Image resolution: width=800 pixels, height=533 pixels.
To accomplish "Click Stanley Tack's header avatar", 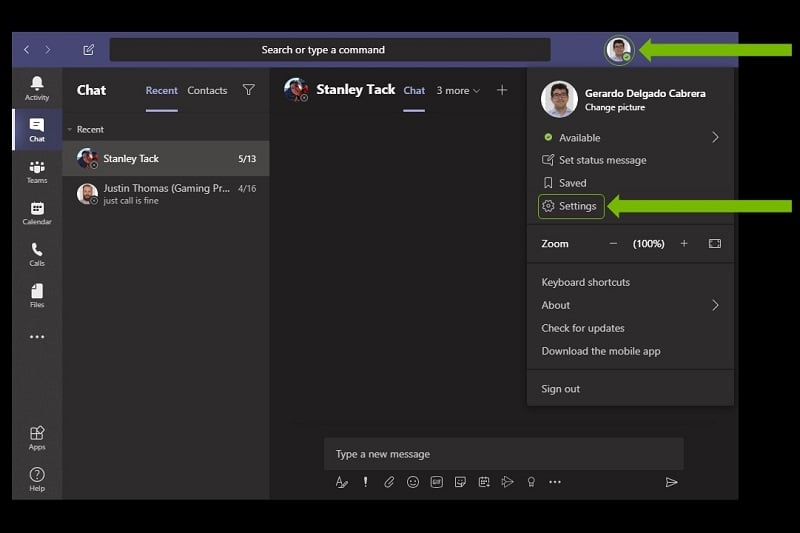I will tap(296, 90).
